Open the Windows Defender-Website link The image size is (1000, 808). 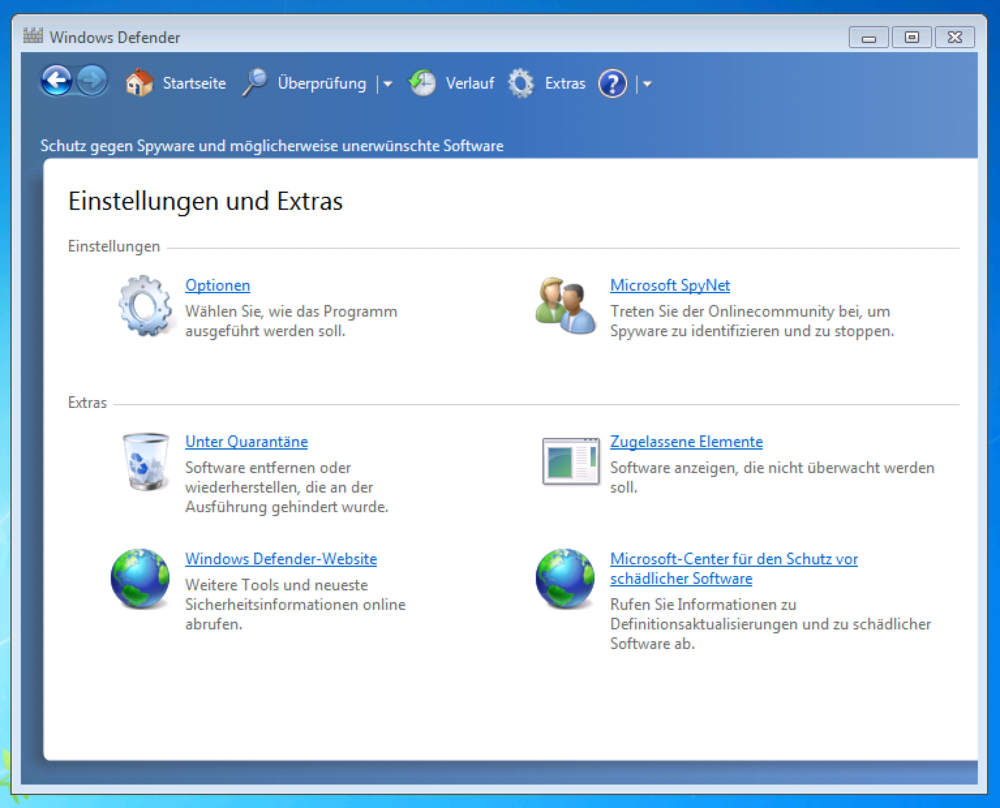(x=280, y=558)
